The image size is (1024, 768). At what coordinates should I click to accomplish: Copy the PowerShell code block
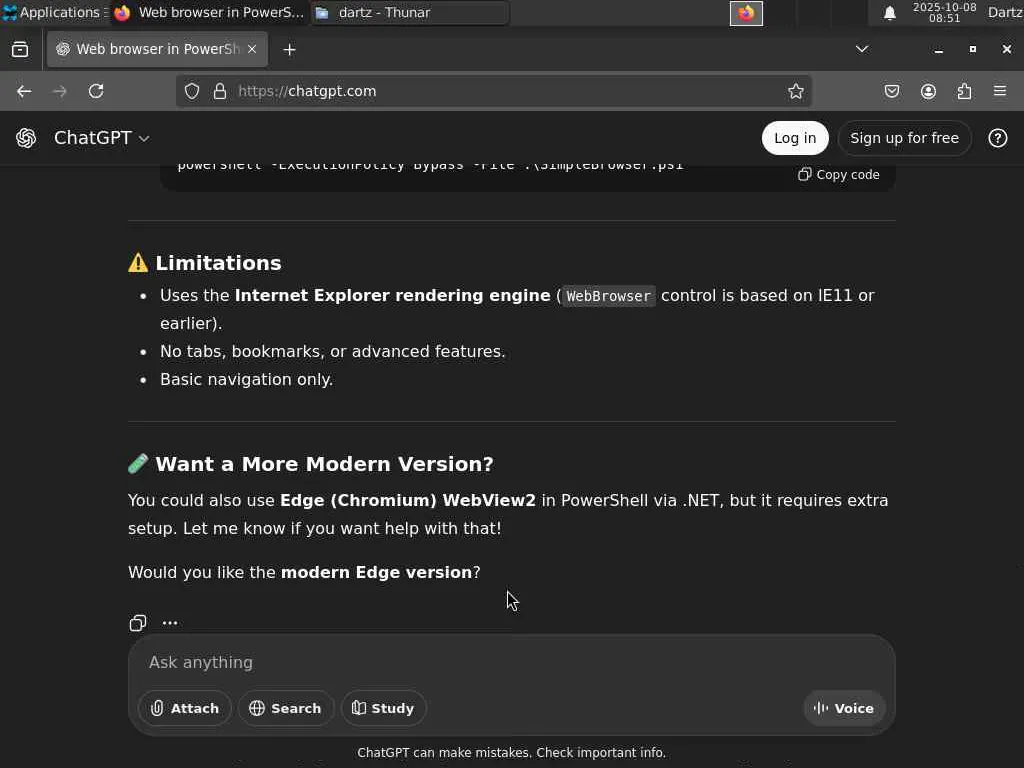point(839,174)
